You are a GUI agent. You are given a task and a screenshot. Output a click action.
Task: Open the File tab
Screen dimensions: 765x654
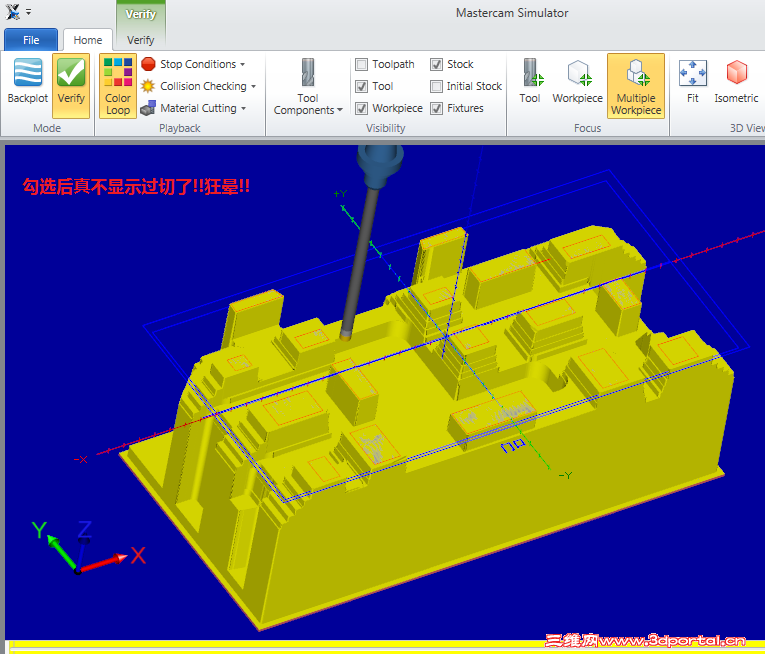(31, 40)
